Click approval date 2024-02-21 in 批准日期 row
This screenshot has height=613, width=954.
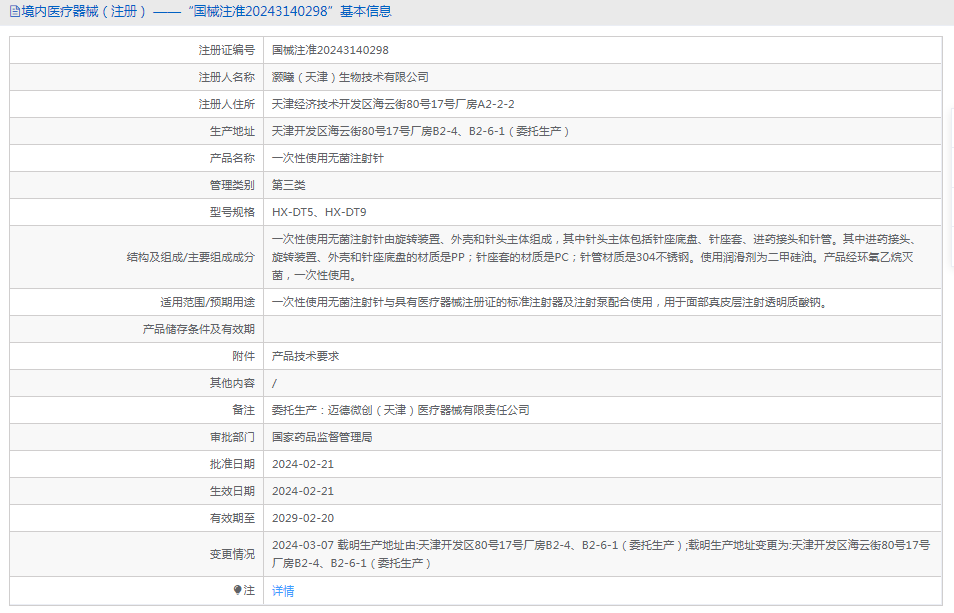303,464
